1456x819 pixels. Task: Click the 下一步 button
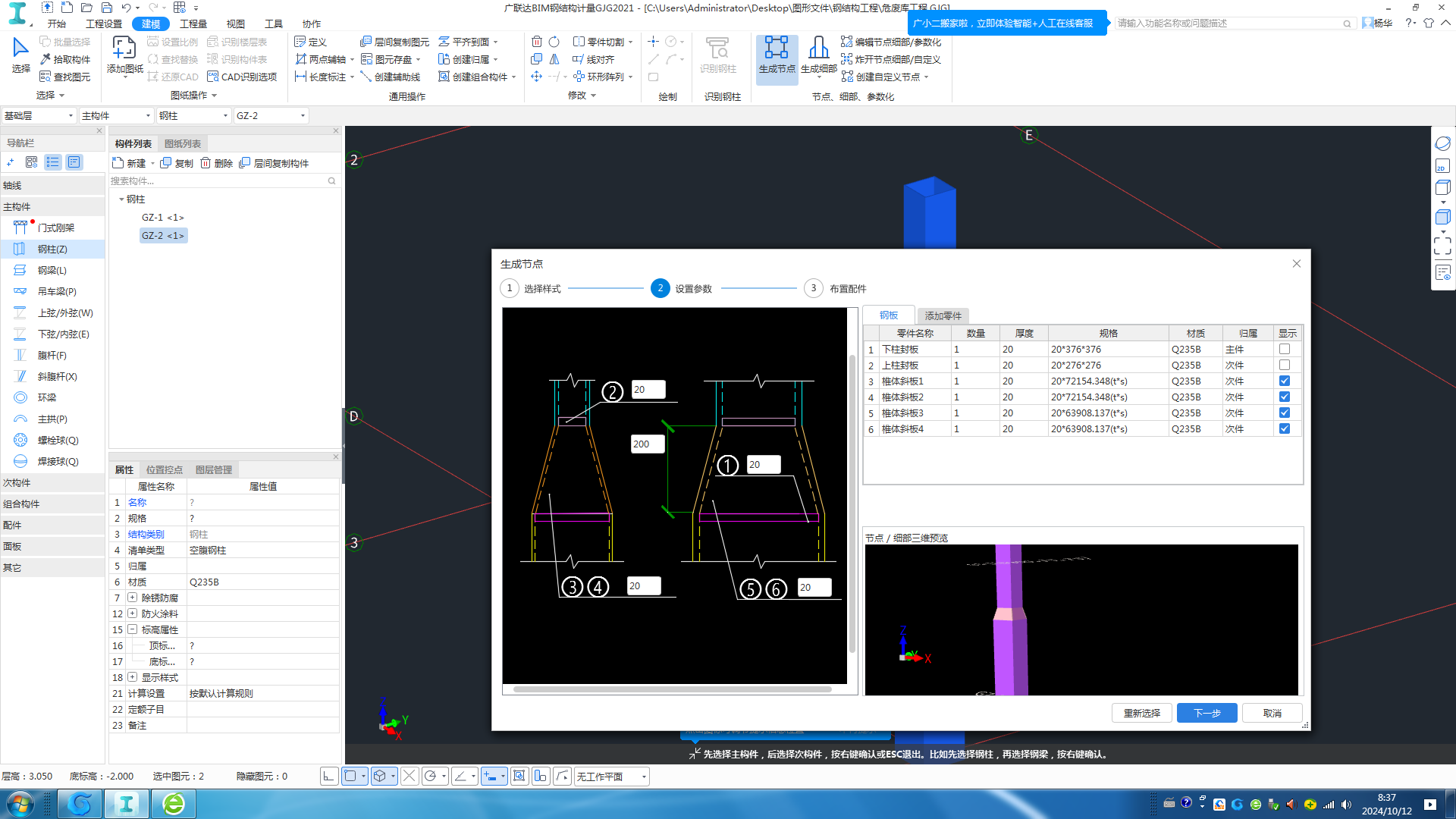click(1207, 713)
